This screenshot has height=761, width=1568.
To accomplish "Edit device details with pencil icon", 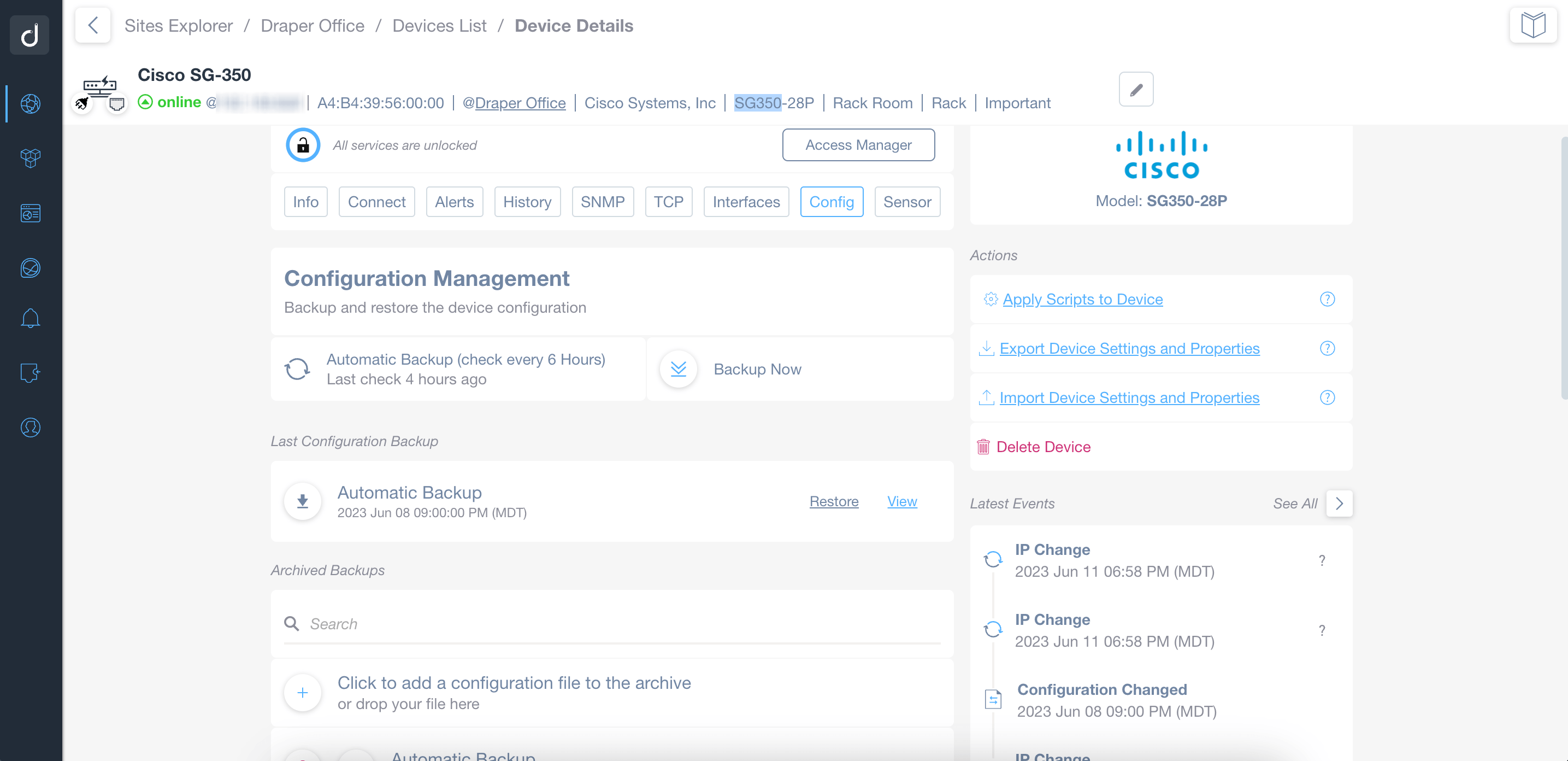I will tap(1136, 90).
